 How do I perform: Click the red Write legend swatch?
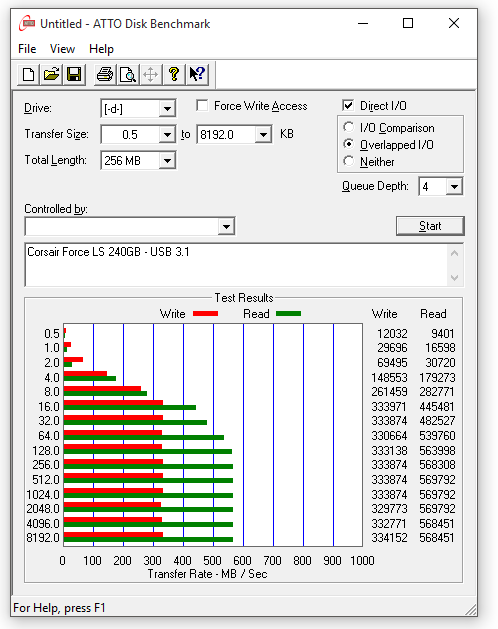(205, 314)
